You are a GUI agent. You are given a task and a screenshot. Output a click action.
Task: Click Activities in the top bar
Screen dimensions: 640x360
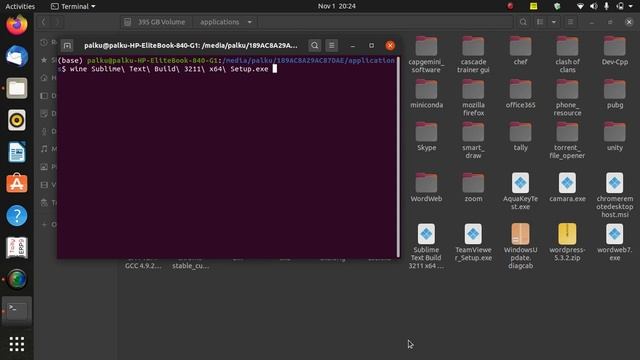[20, 6]
